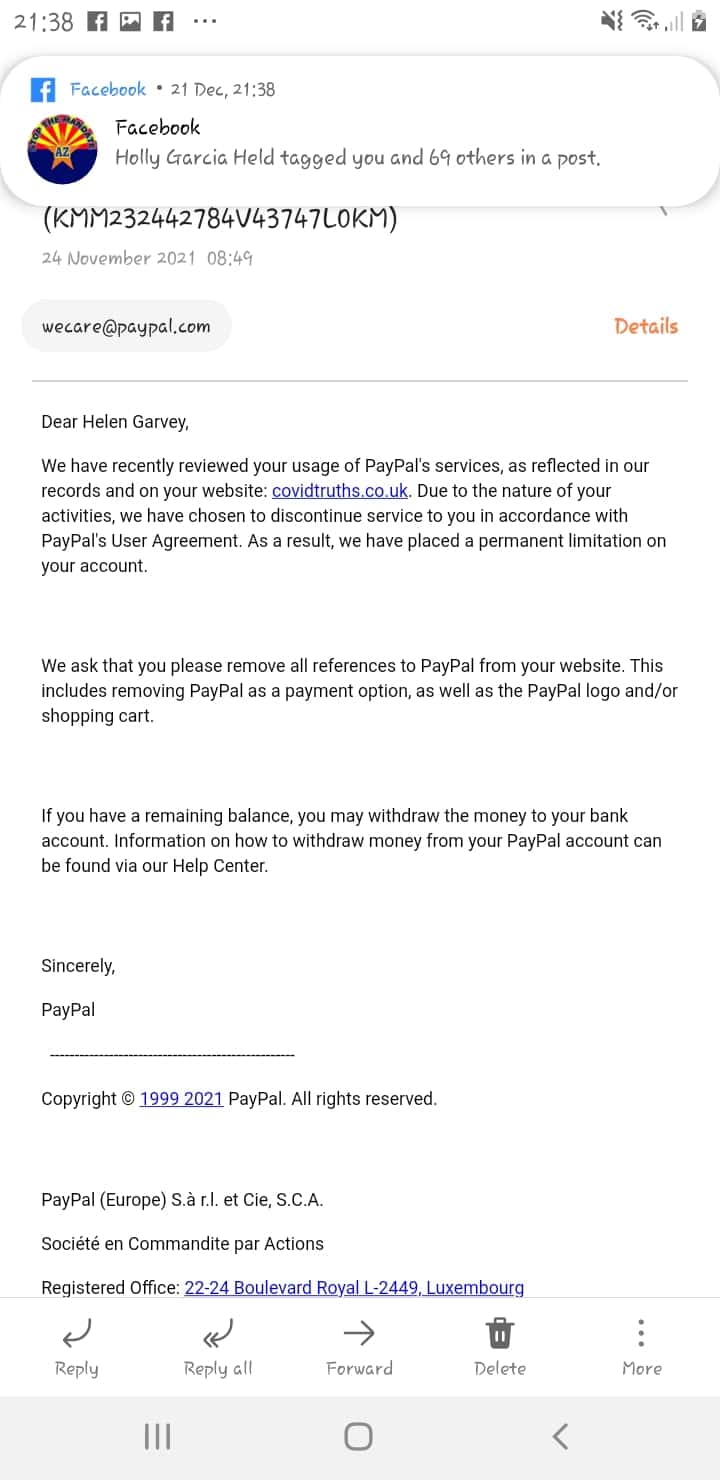
Task: Tap the Reply all icon
Action: 218,1333
